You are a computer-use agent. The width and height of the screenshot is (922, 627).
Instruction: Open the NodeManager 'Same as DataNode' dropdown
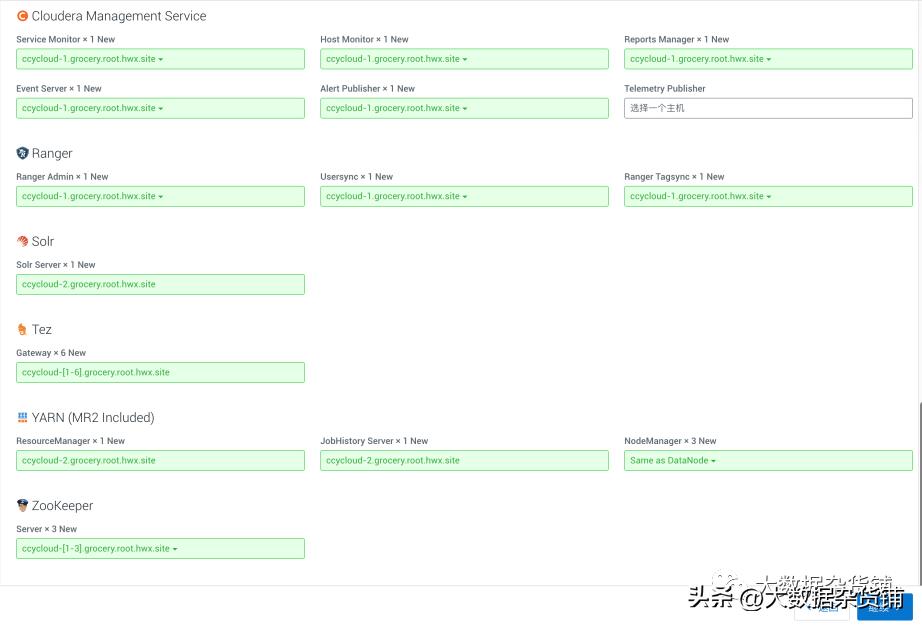click(x=768, y=461)
